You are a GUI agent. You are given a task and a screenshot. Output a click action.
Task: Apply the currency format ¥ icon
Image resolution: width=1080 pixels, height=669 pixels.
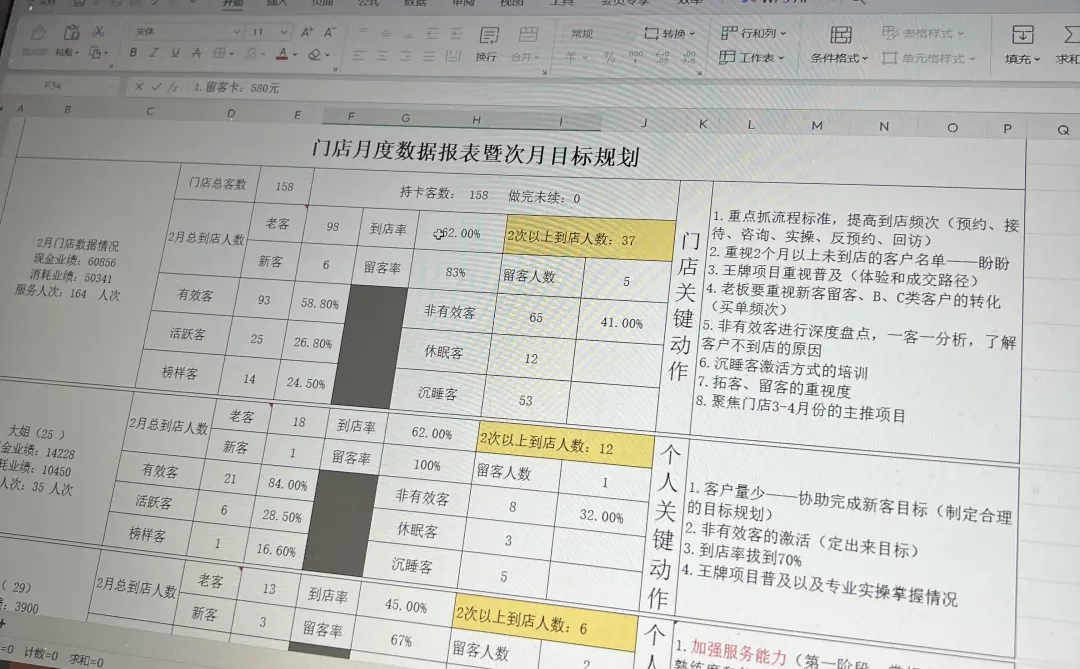point(570,57)
